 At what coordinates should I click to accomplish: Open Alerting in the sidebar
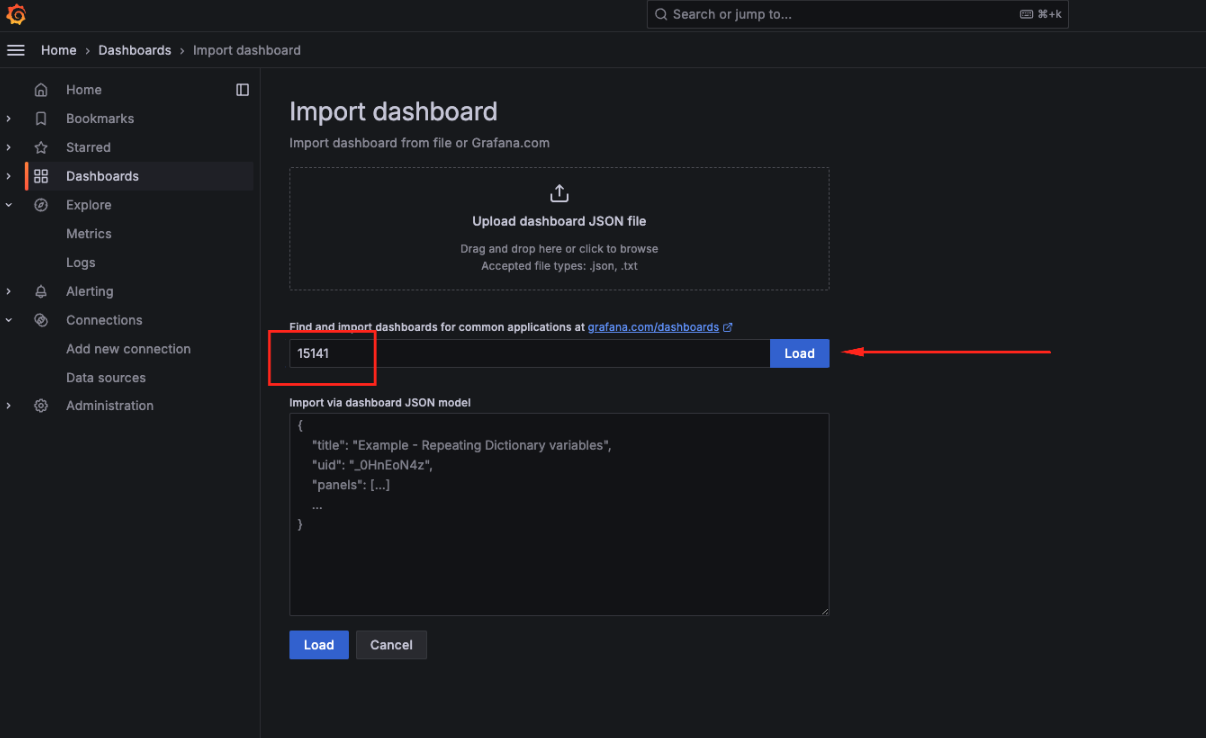(x=90, y=292)
